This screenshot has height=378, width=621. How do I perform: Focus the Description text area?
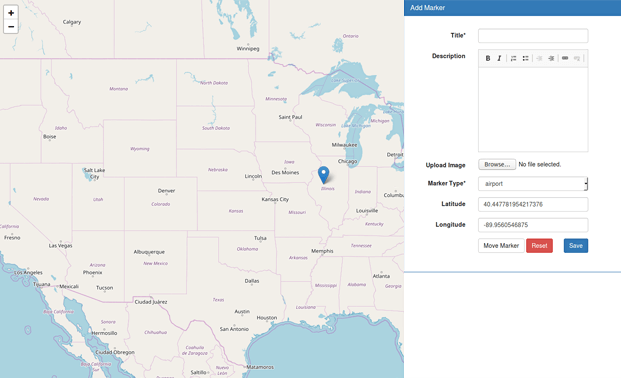pyautogui.click(x=533, y=109)
